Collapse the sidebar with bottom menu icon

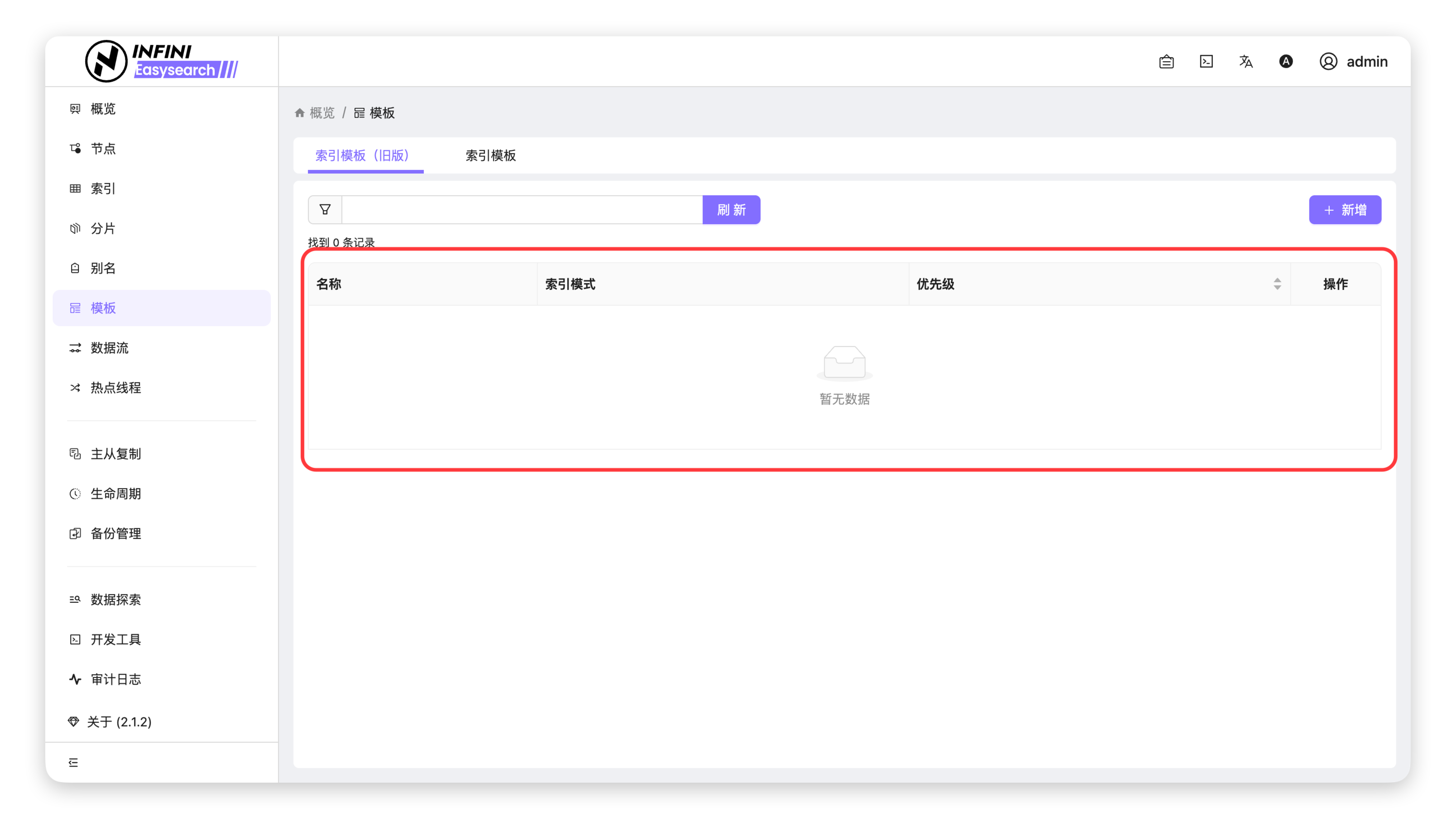click(x=73, y=762)
